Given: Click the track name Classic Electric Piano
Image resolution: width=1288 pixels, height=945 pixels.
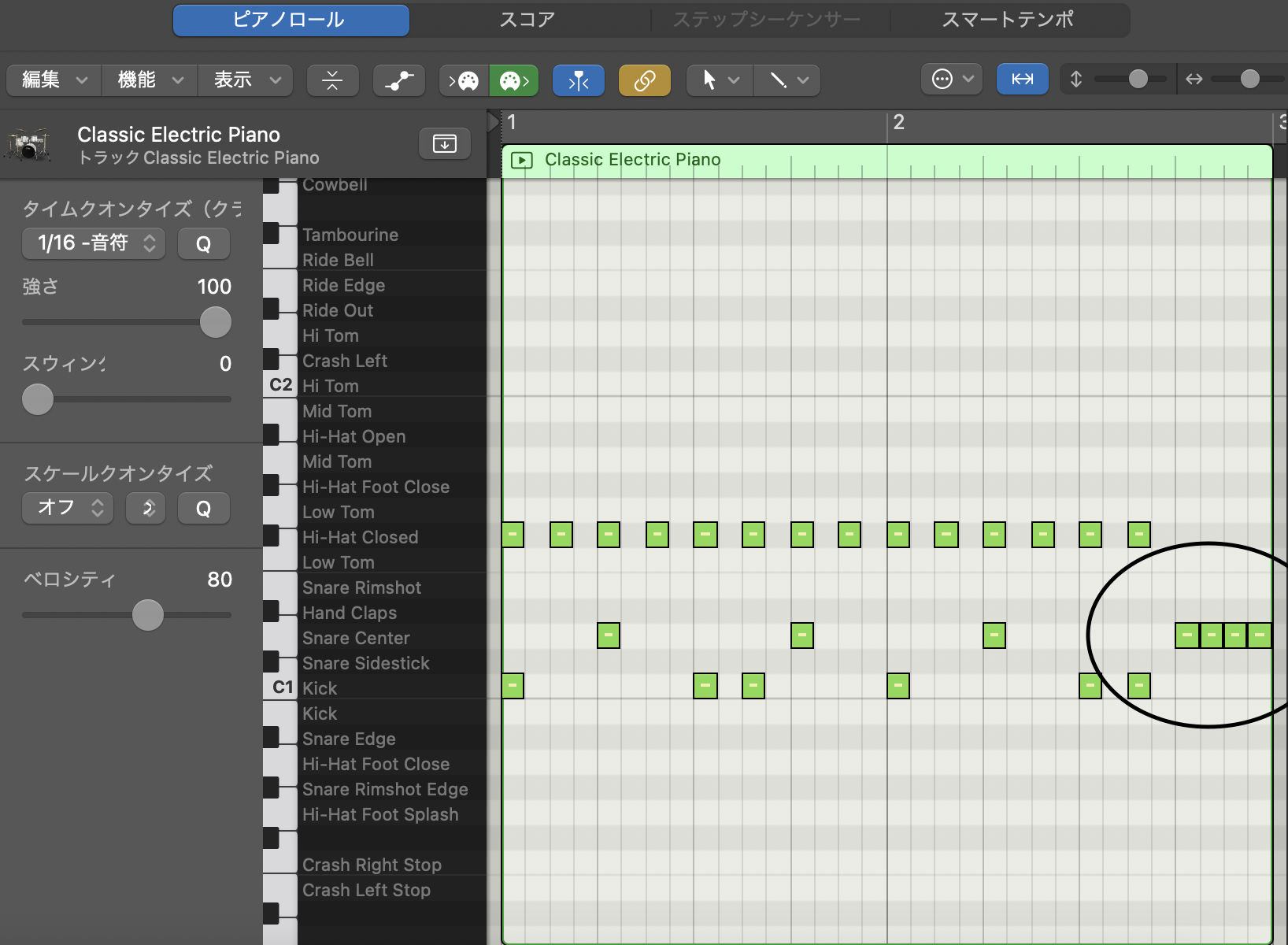Looking at the screenshot, I should point(179,135).
